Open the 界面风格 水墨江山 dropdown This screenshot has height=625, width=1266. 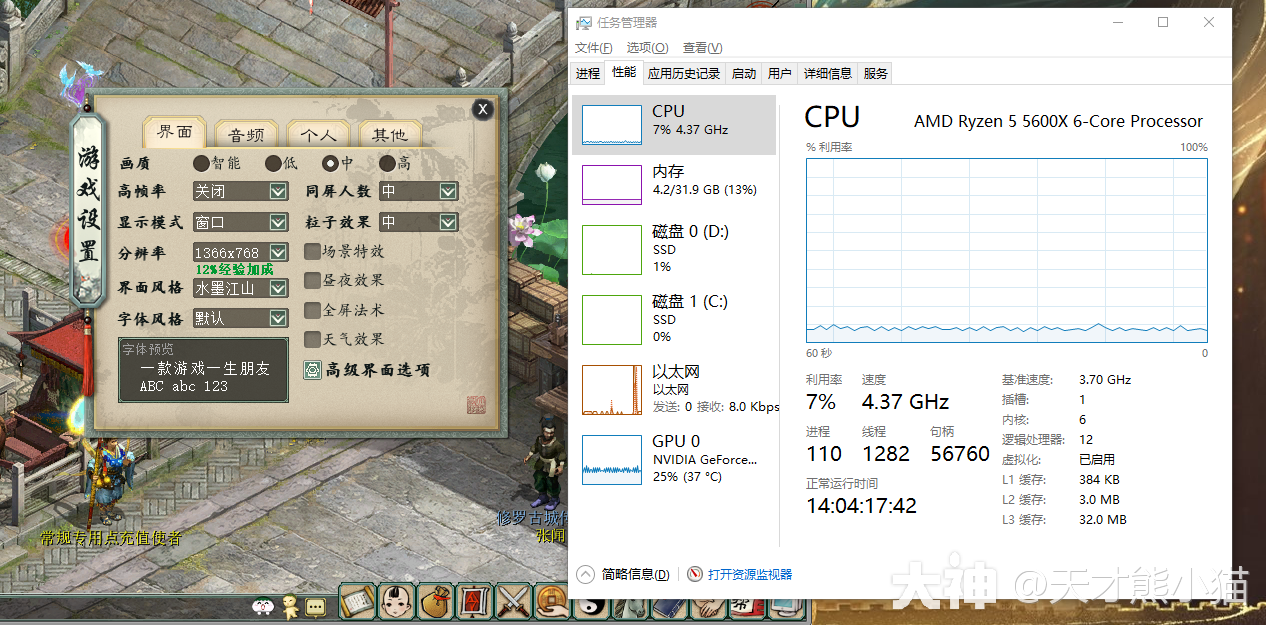tap(278, 288)
